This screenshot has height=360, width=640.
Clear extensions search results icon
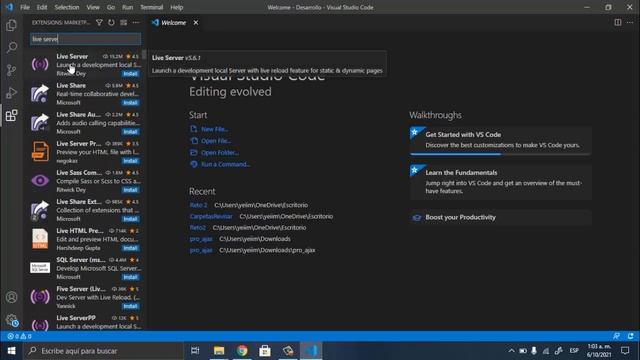[x=123, y=22]
